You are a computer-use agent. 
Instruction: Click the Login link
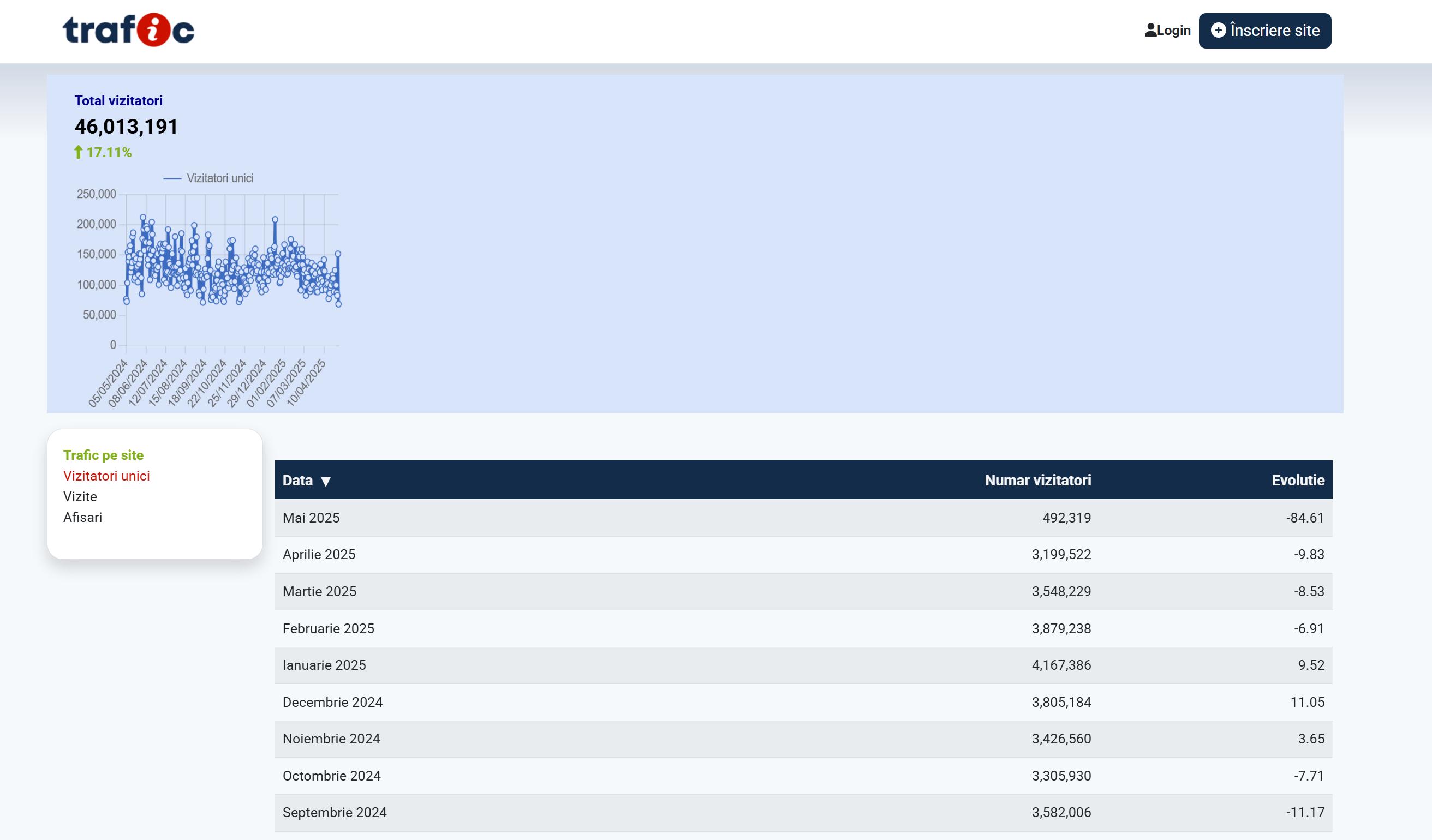pos(1173,31)
